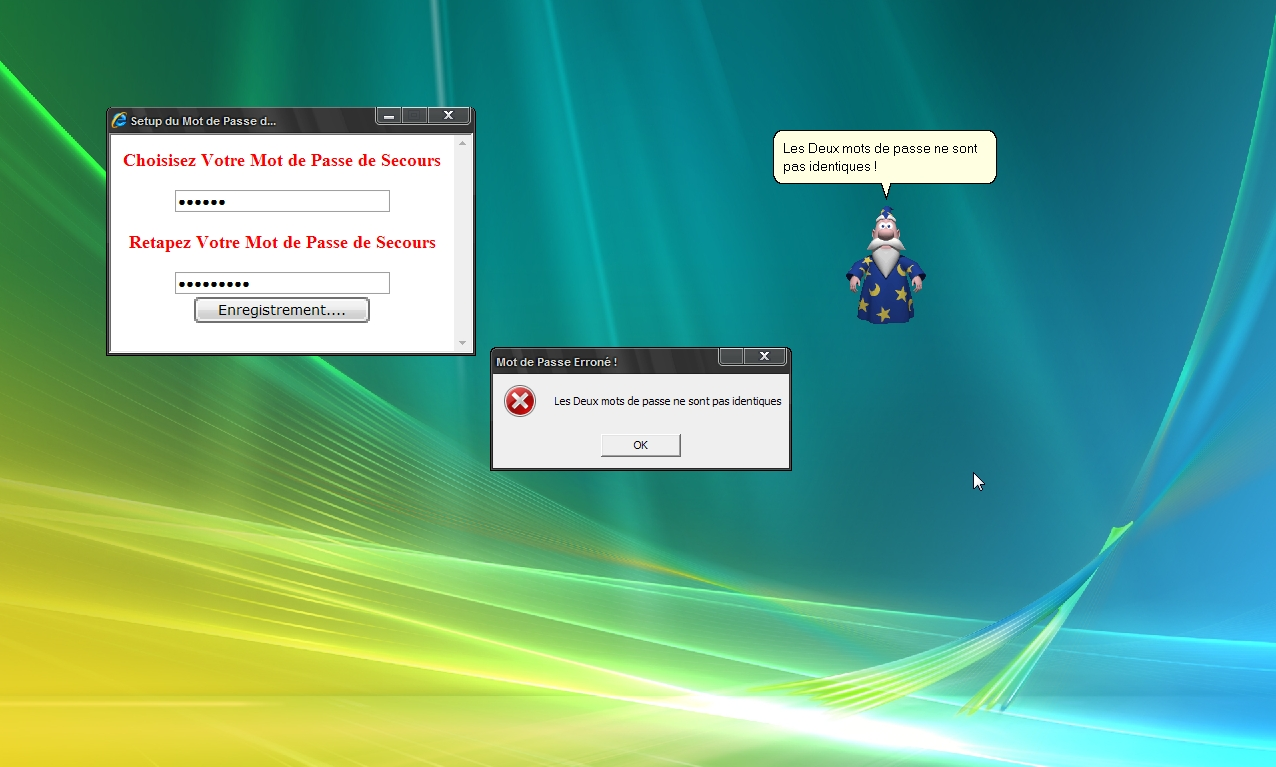Click the greyed-out maximize button of Setup window
Viewport: 1276px width, 767px height.
[415, 116]
